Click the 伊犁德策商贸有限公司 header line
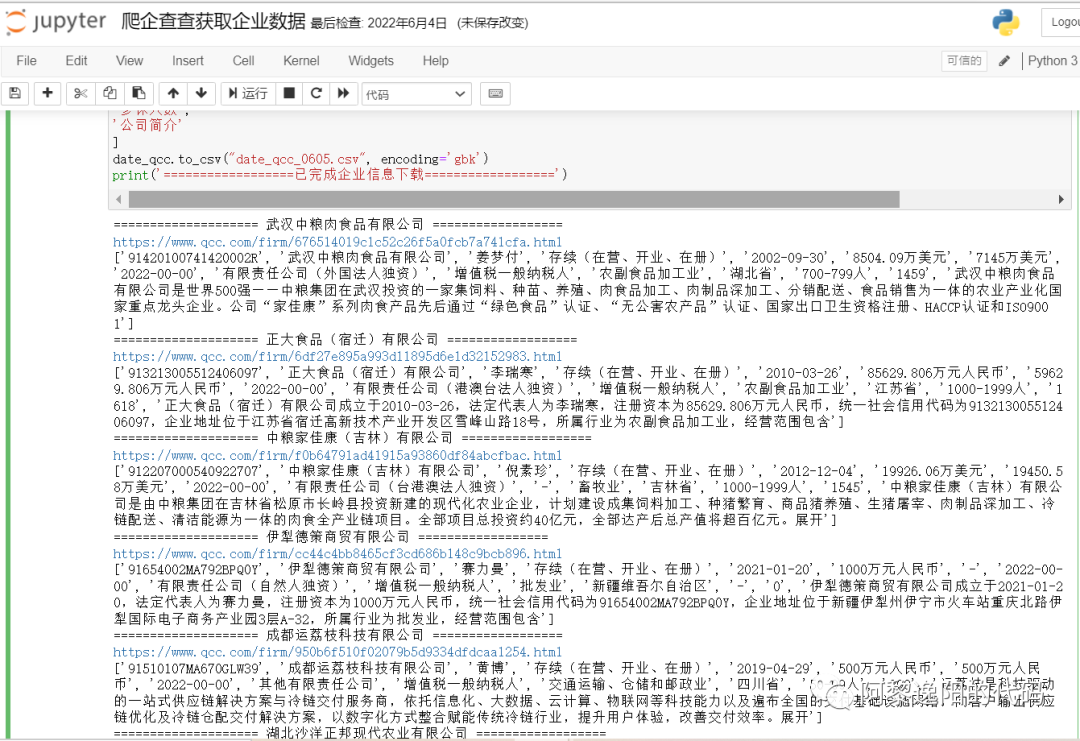 (331, 536)
